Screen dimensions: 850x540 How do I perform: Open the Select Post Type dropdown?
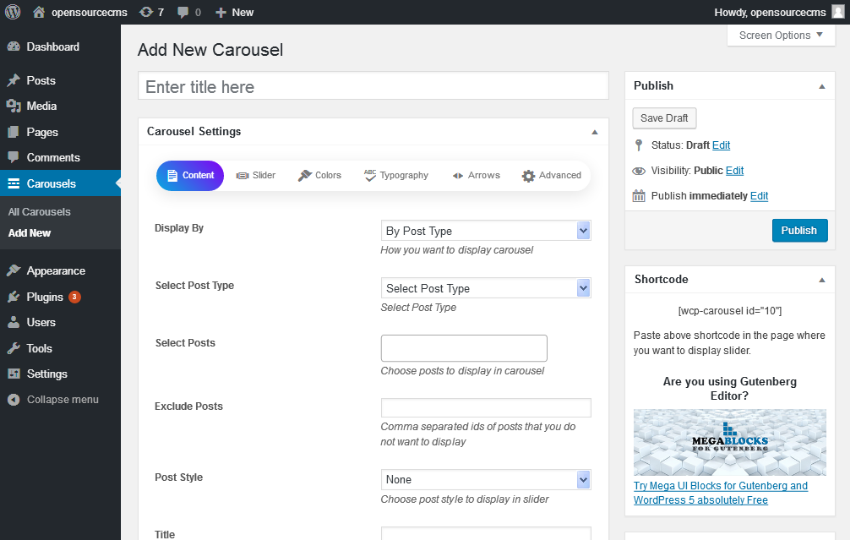[486, 288]
